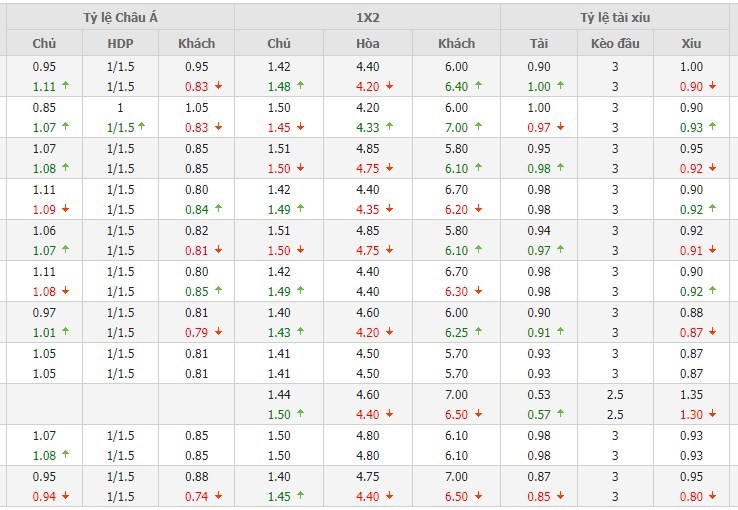Screen dimensions: 738x510
Task: Click the 0.53 Tài odds value
Action: point(539,397)
